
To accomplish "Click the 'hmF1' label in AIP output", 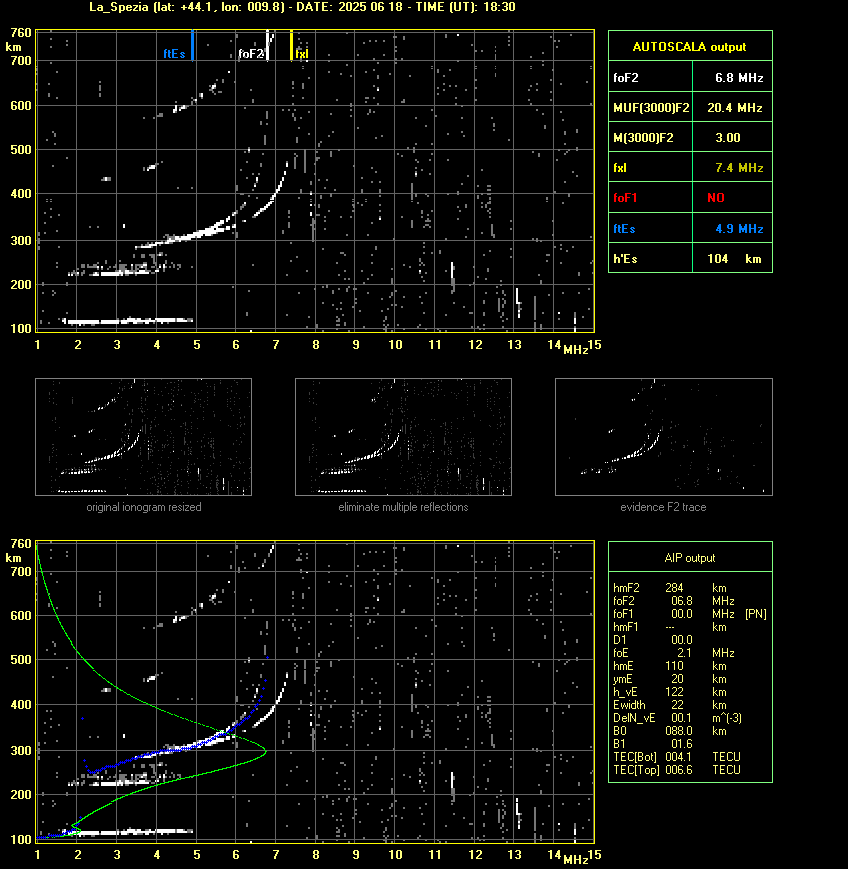I will pyautogui.click(x=626, y=627).
